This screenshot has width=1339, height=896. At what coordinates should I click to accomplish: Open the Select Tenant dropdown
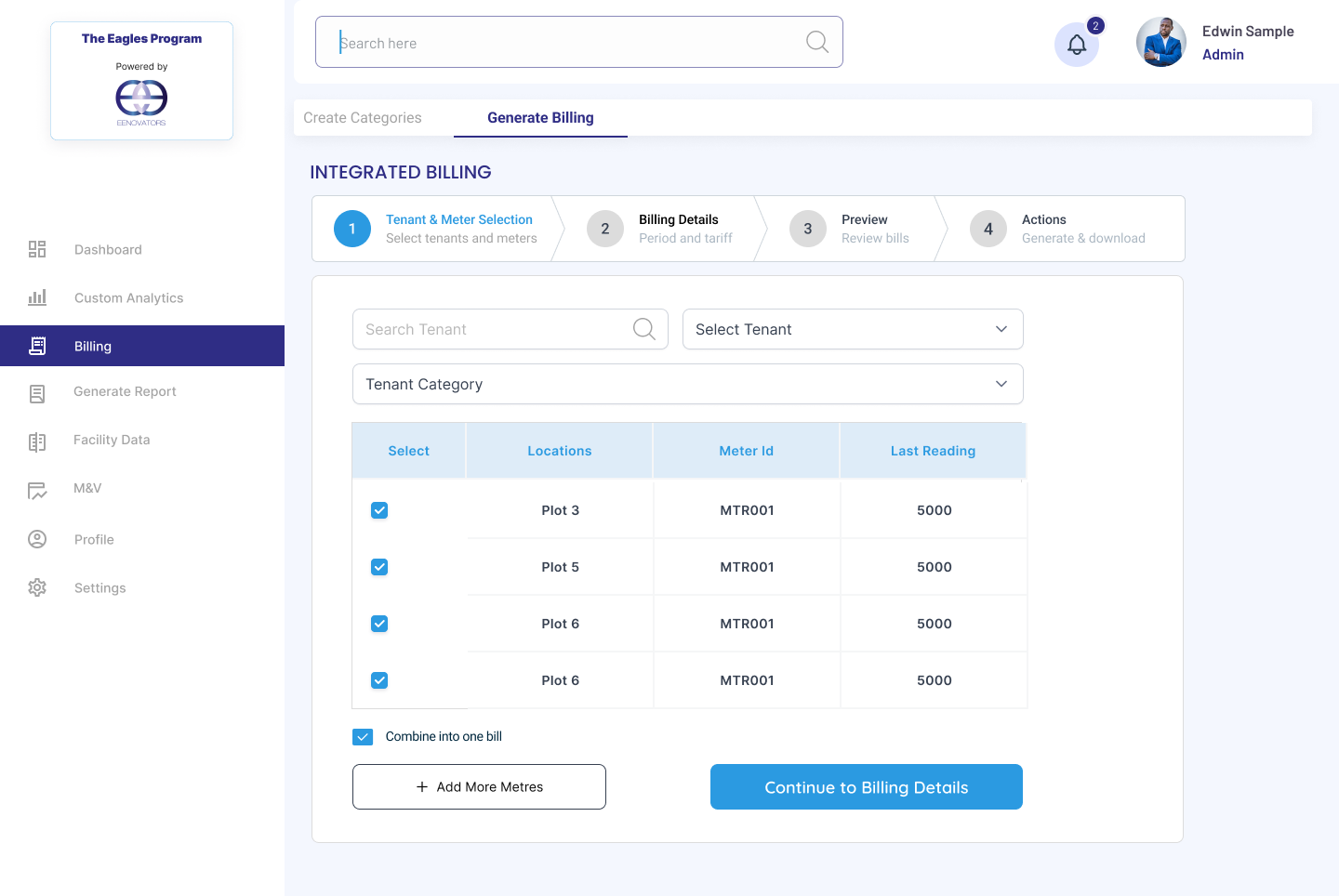tap(853, 329)
